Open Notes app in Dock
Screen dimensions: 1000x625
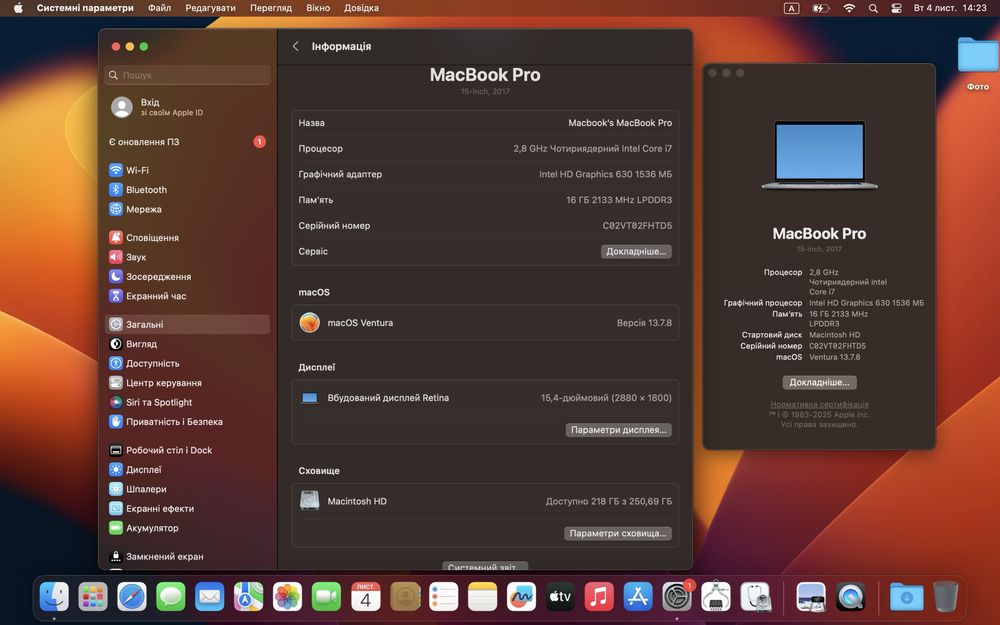click(x=482, y=597)
